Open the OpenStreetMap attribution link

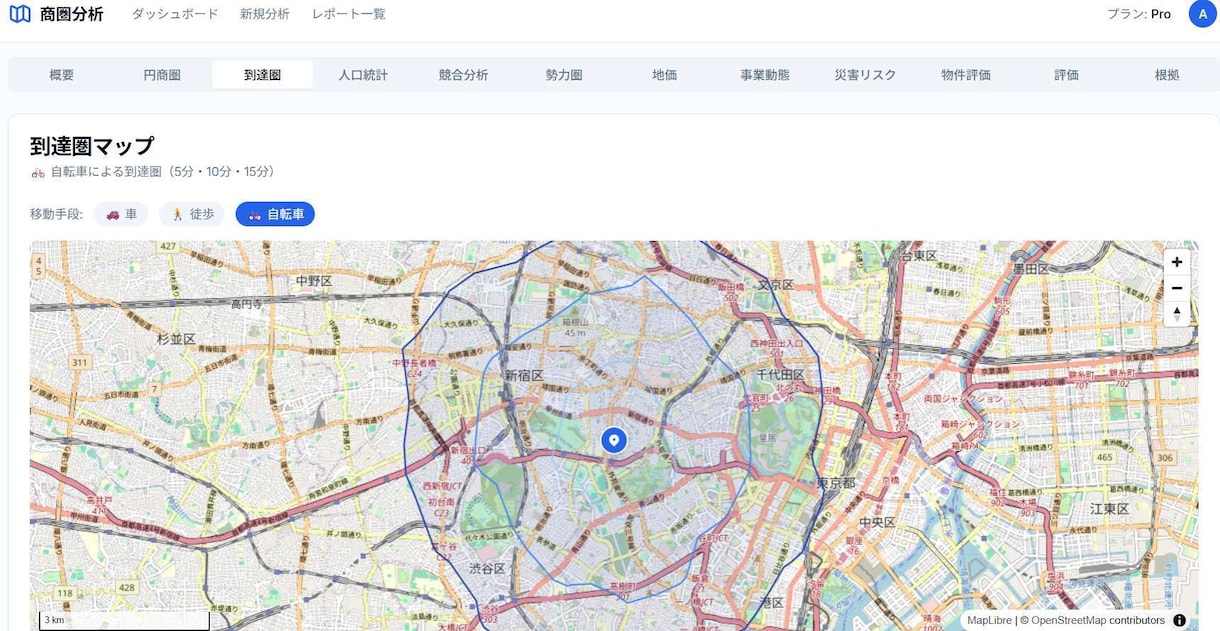[x=1068, y=620]
